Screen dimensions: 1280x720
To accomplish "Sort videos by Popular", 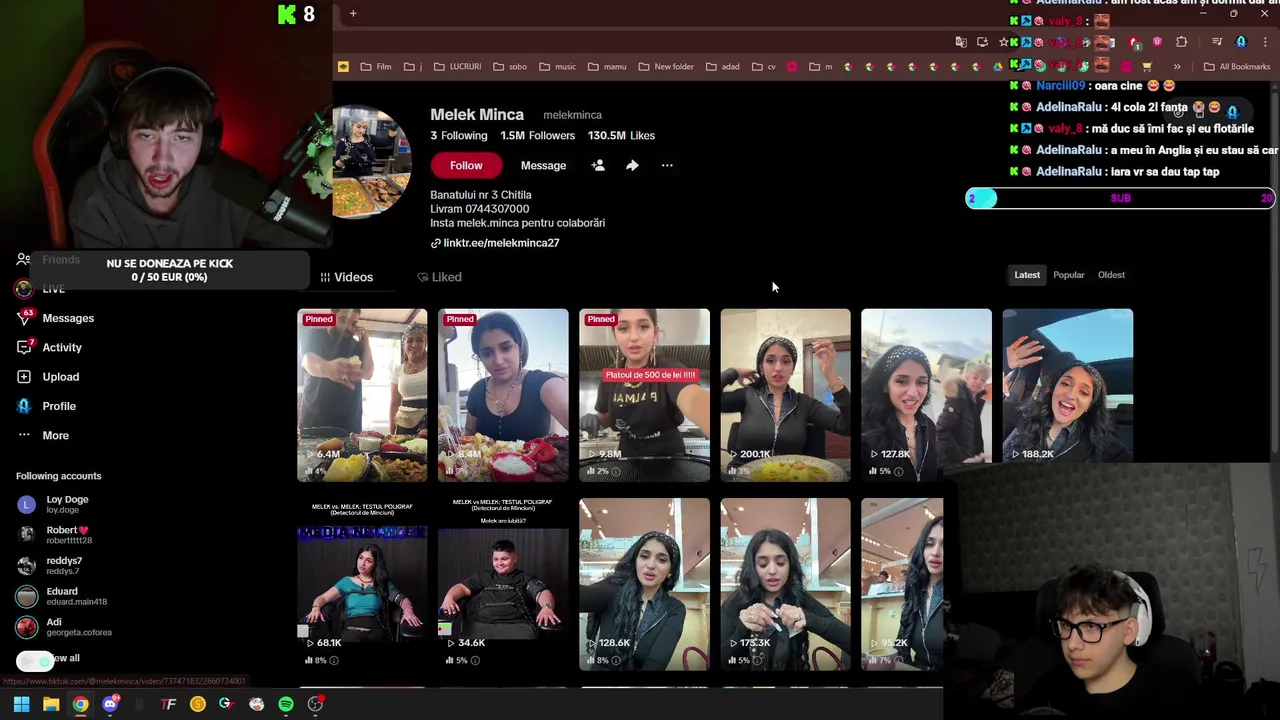I will coord(1069,275).
